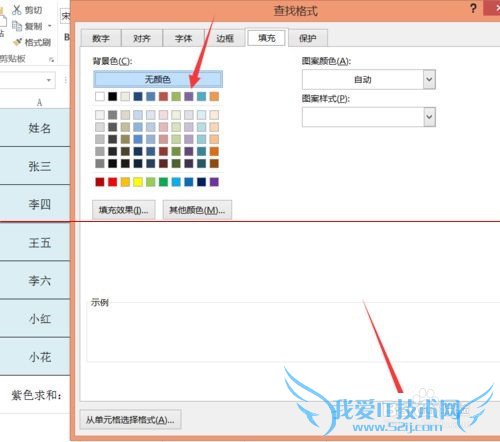Screen dimensions: 500x442
Task: Expand the Name Box dropdown arrow
Action: (x=49, y=80)
